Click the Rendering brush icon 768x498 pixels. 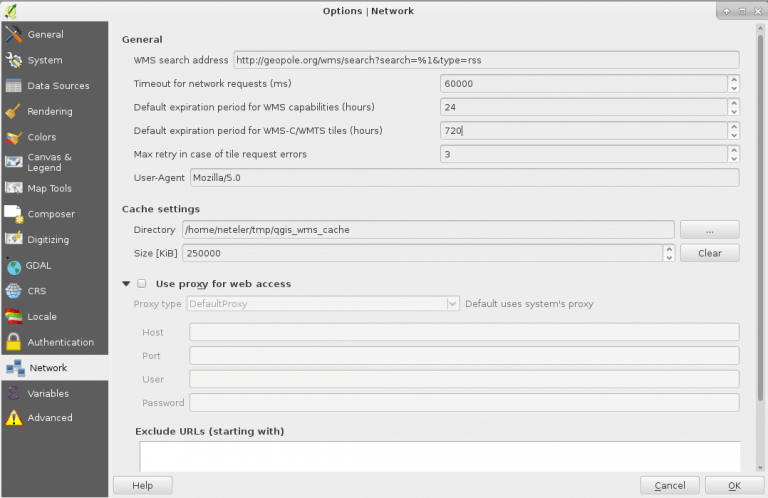point(13,111)
